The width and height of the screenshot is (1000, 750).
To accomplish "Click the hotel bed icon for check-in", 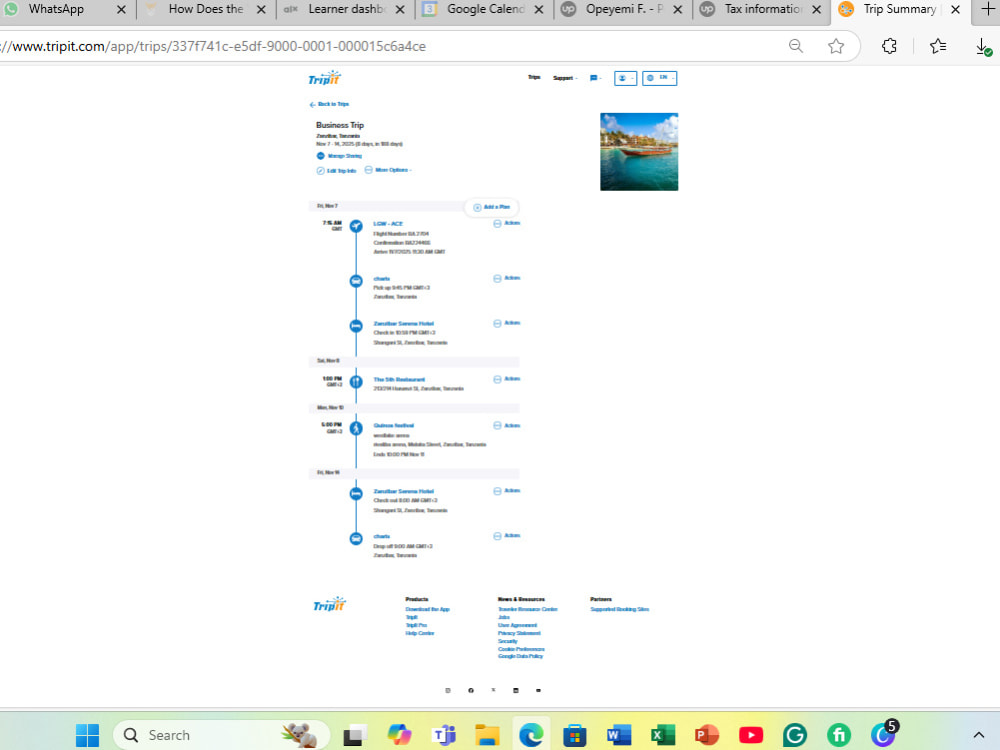I will tap(356, 326).
